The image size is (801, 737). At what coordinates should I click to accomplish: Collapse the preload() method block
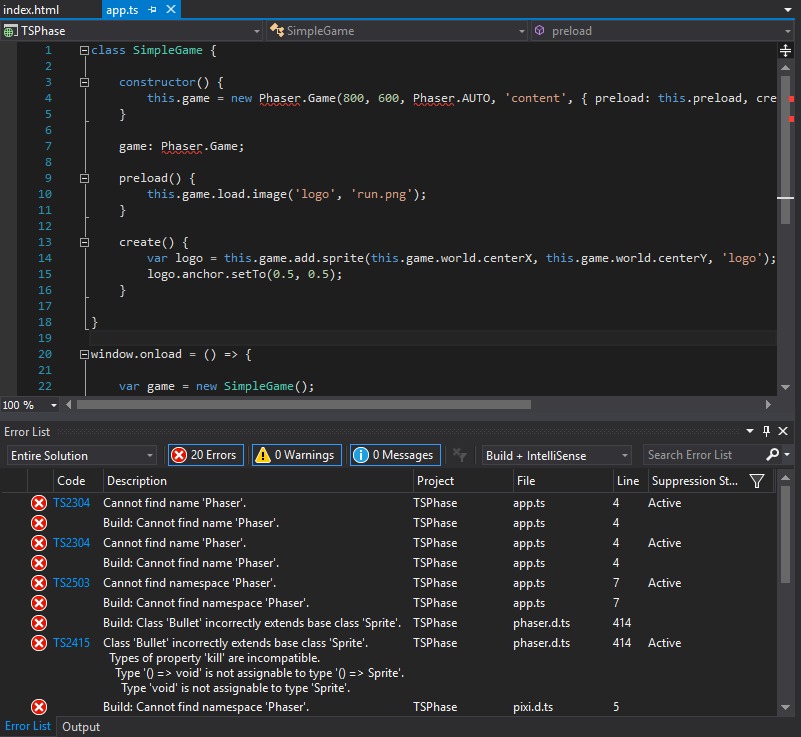[84, 178]
